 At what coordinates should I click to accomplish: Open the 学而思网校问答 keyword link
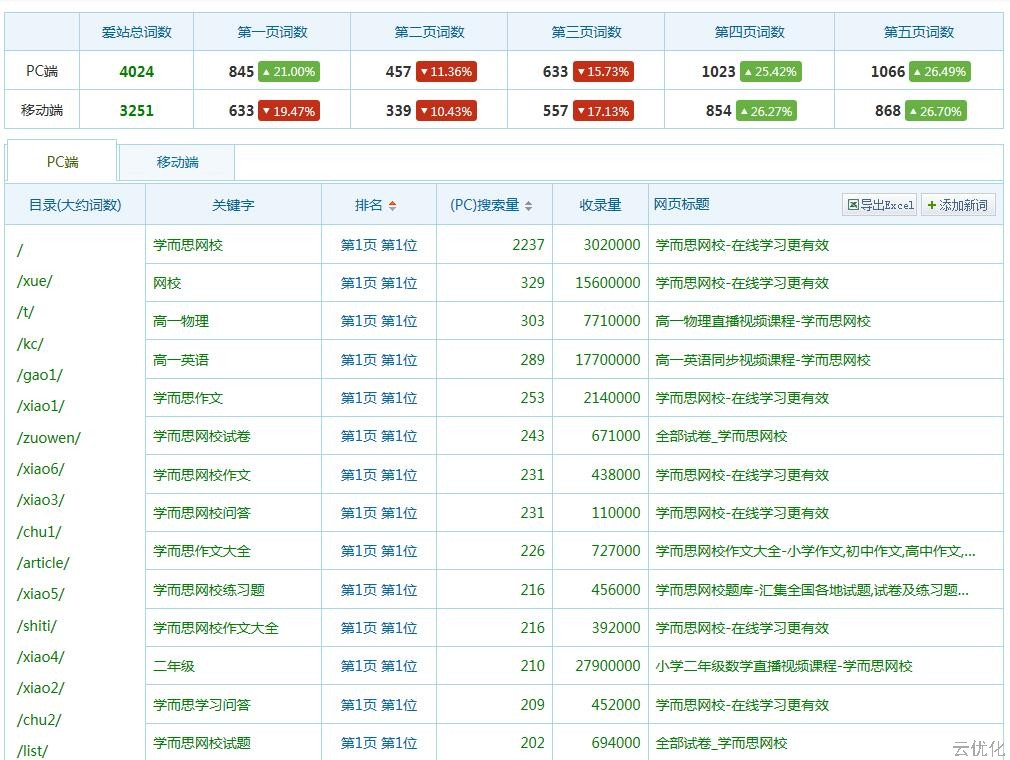click(x=202, y=513)
